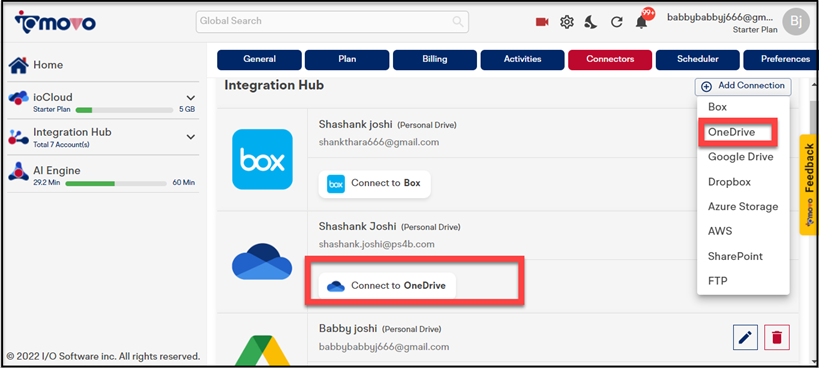Open the Scheduler tab
The image size is (819, 368).
click(x=698, y=60)
